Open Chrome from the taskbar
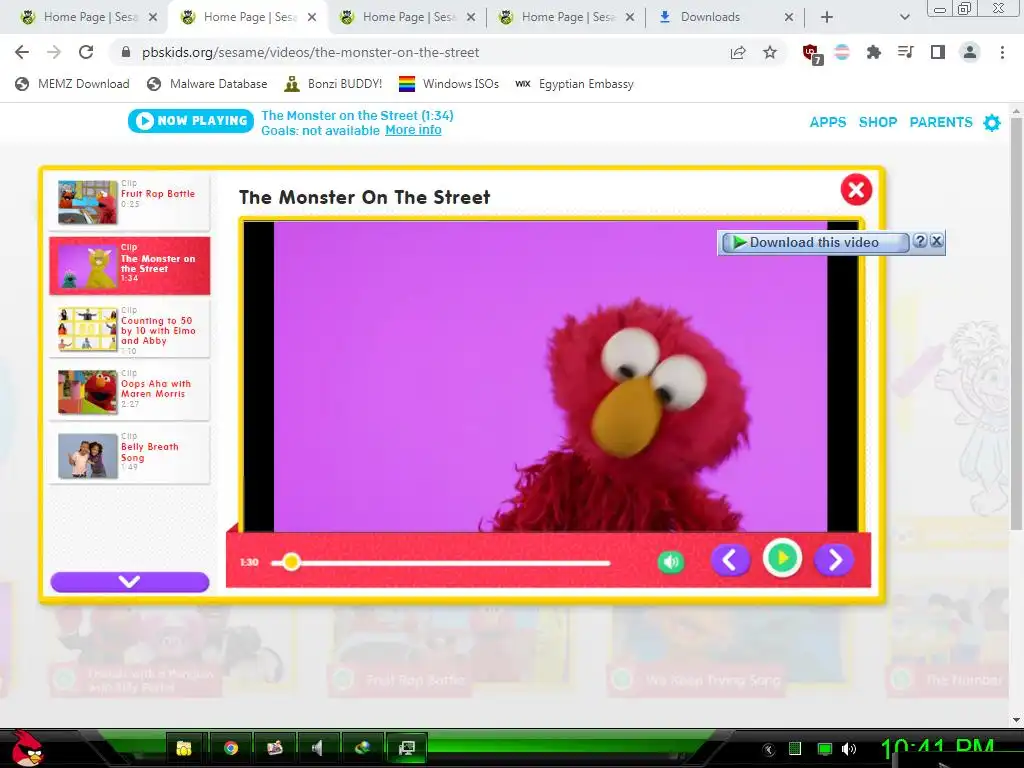The height and width of the screenshot is (768, 1024). [x=231, y=748]
